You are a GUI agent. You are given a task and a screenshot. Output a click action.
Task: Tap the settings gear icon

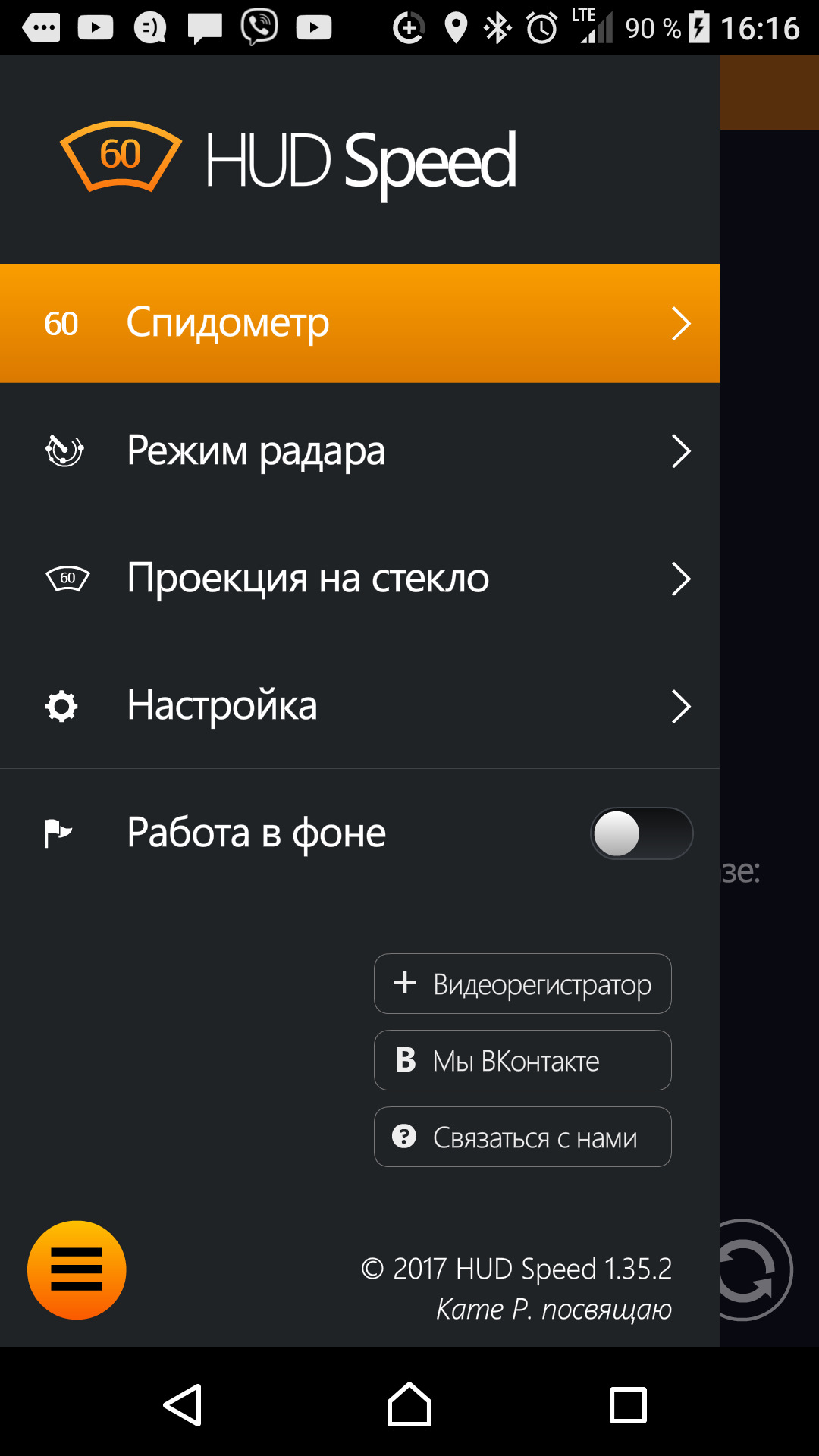(x=61, y=706)
